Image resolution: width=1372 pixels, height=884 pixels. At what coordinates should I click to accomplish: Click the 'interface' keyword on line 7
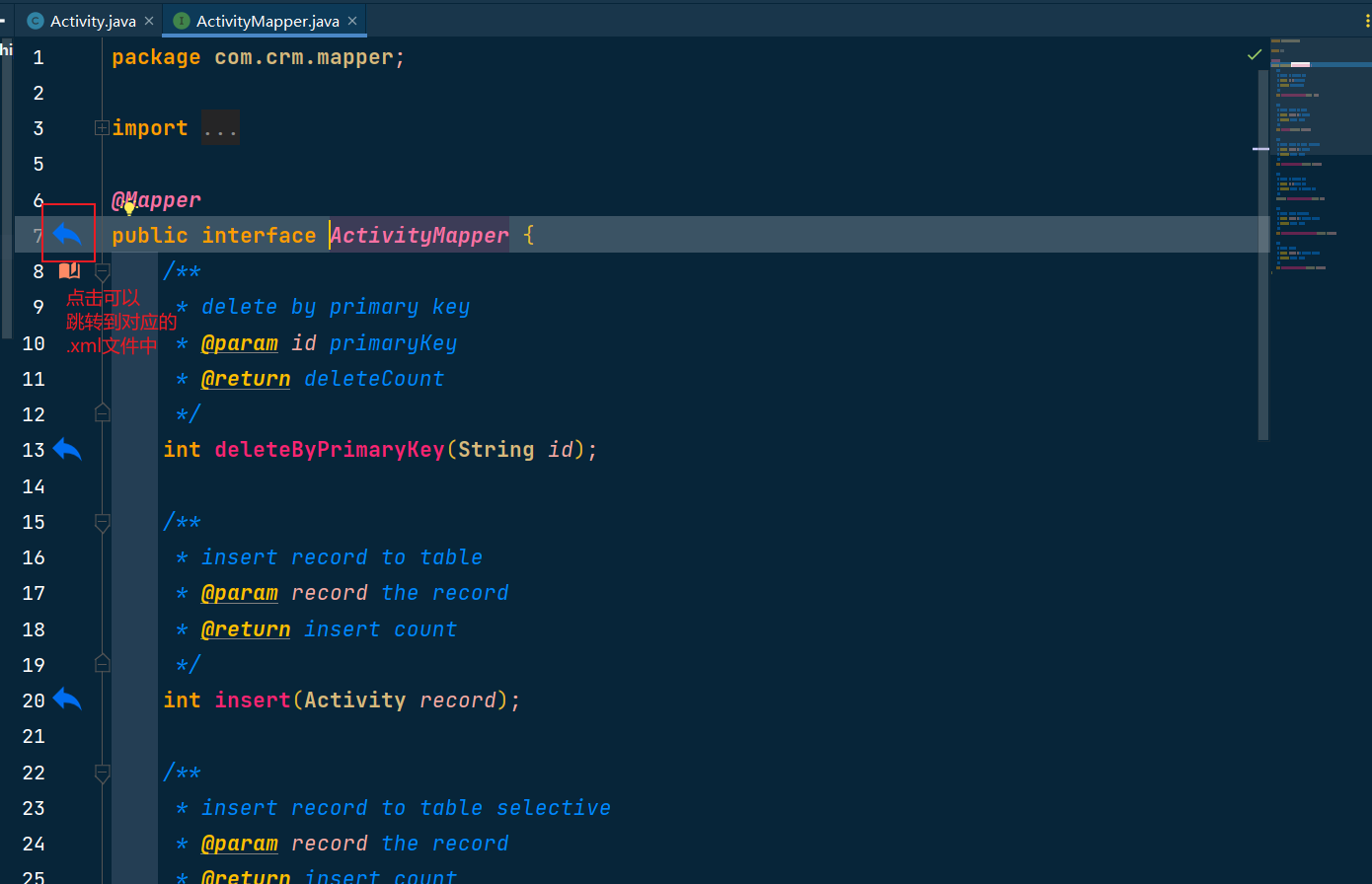(x=259, y=235)
